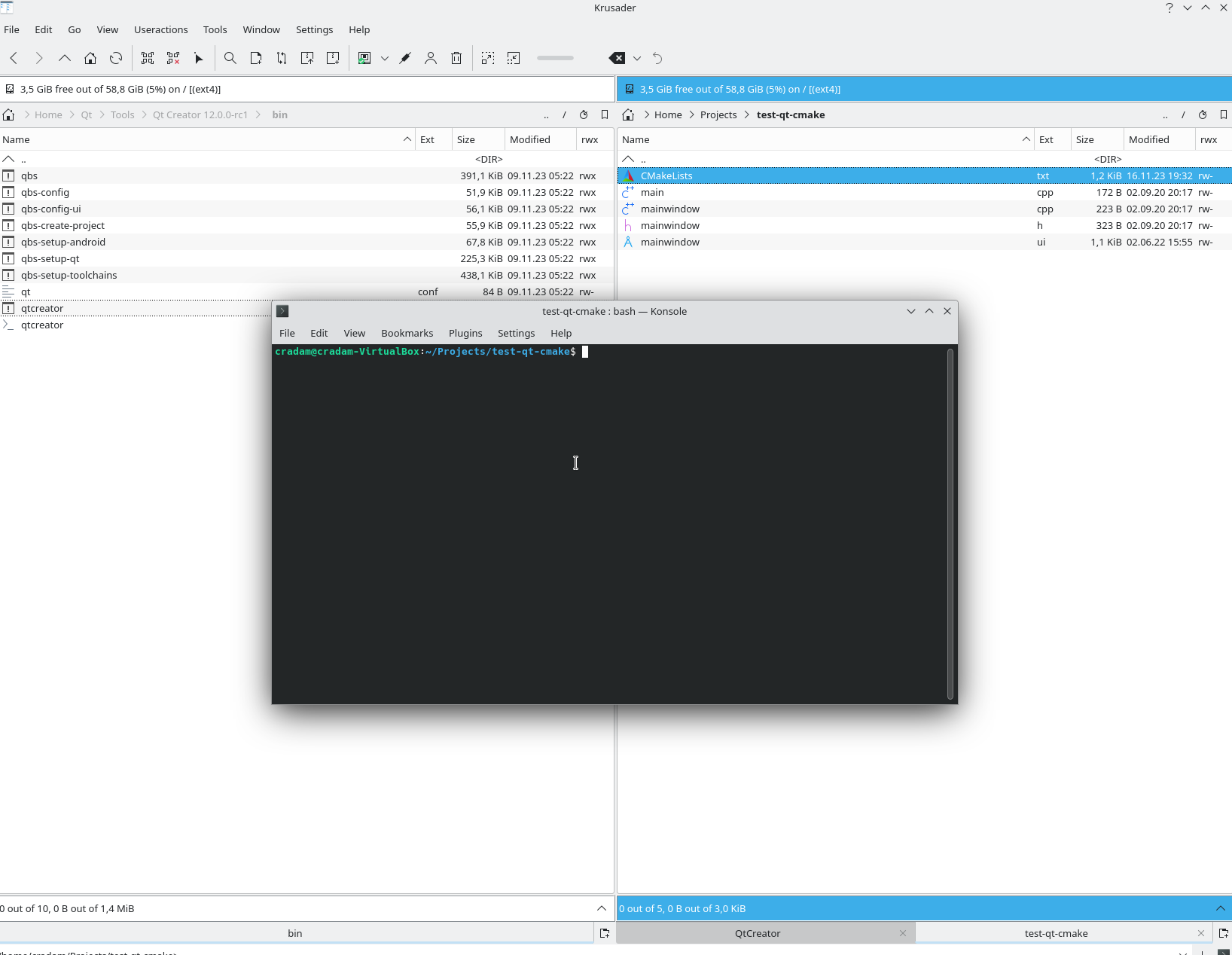
Task: Click the undo arrow icon in toolbar
Action: 657,58
